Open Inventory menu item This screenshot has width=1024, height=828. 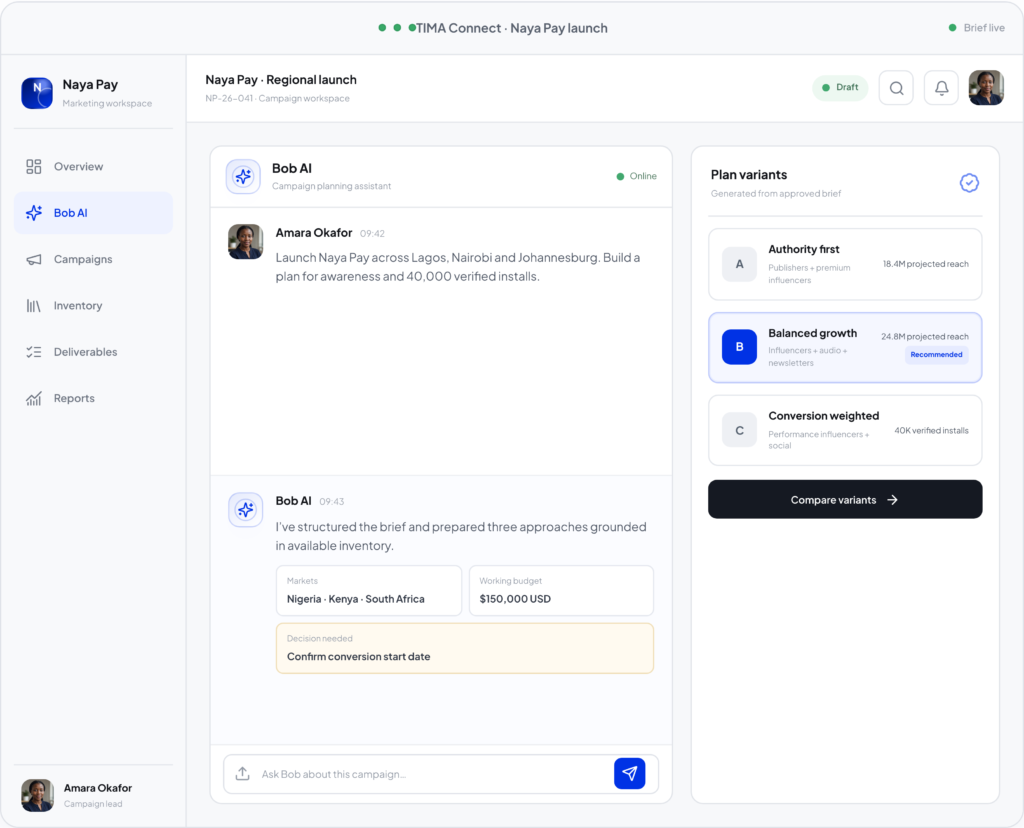[x=93, y=306]
